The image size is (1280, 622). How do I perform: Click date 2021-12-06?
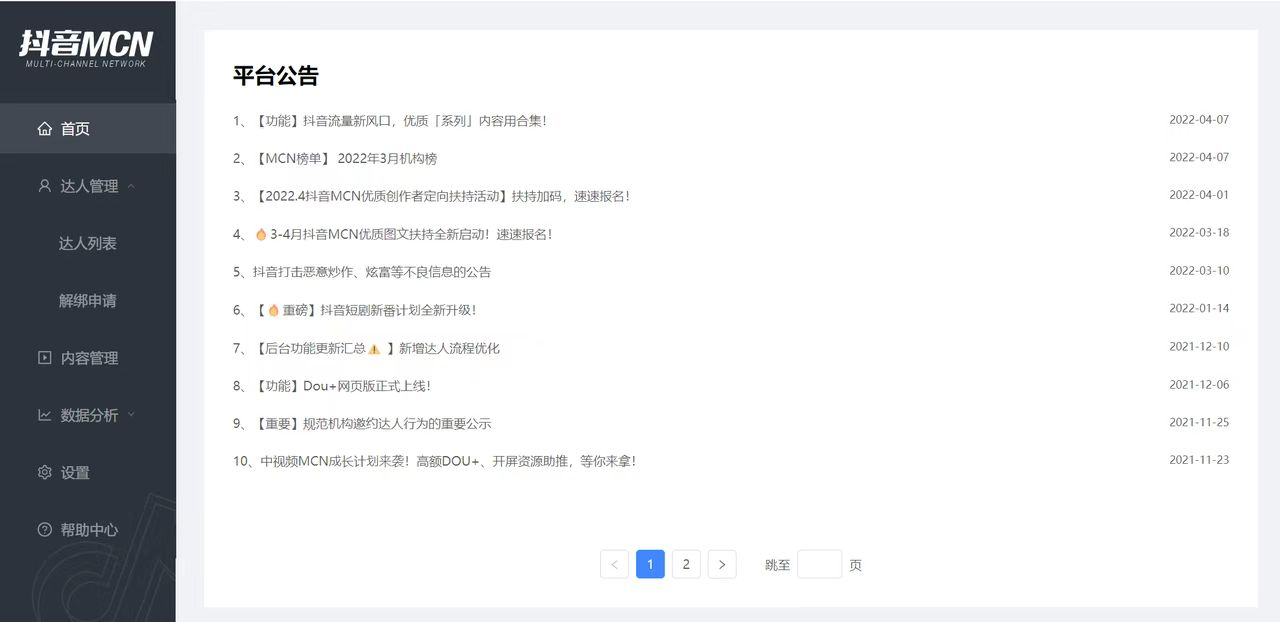(1199, 385)
